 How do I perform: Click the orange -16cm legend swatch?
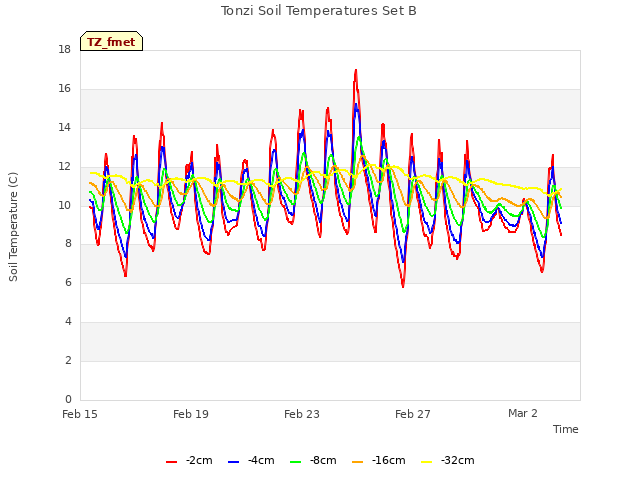[358, 462]
